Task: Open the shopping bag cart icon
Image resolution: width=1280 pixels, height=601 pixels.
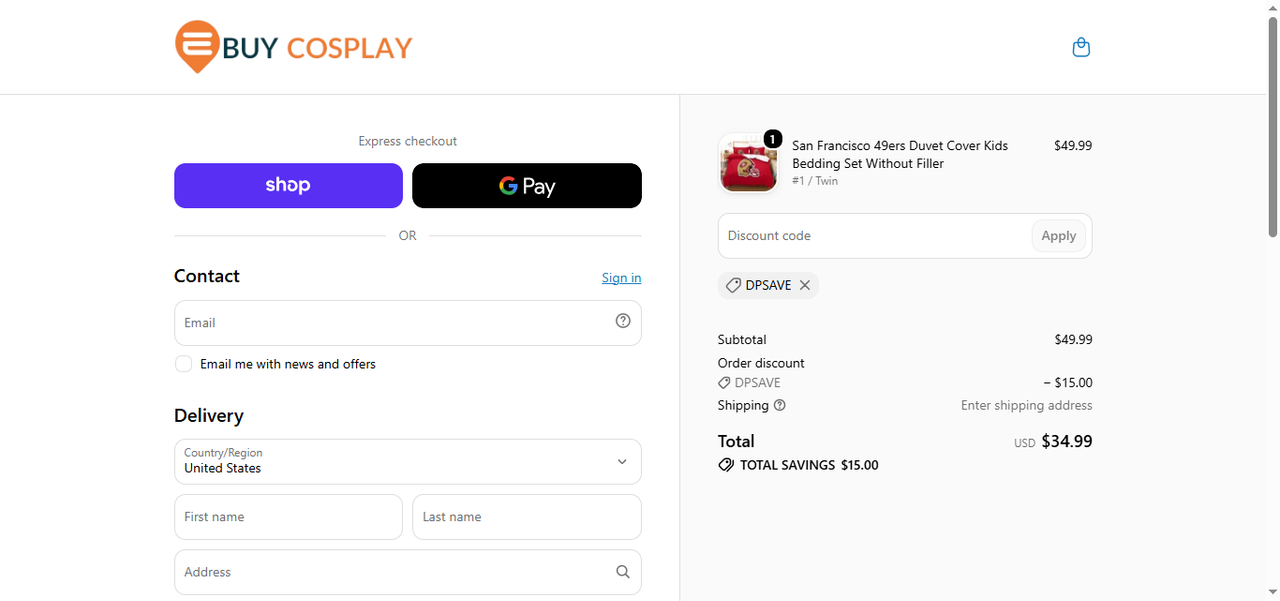Action: pyautogui.click(x=1081, y=47)
